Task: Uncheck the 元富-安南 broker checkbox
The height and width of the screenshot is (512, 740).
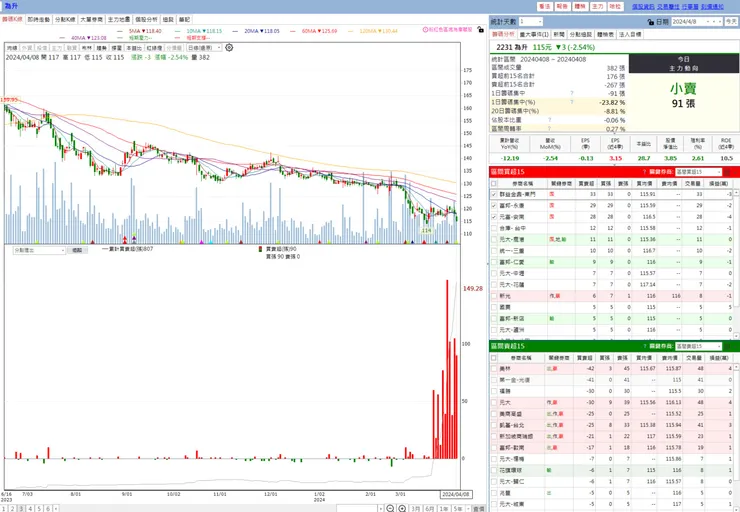Action: point(494,217)
